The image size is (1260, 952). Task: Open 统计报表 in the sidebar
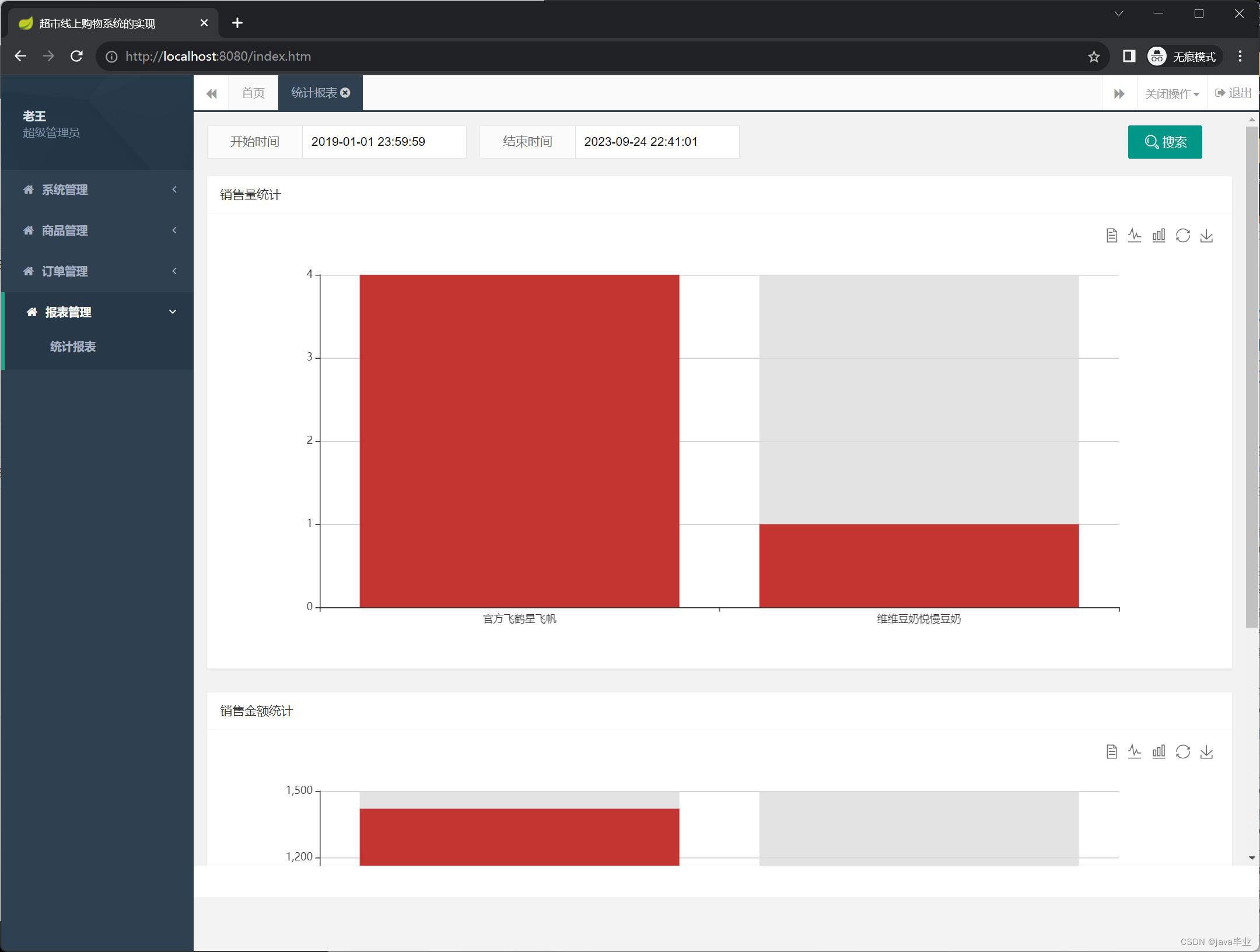(73, 346)
